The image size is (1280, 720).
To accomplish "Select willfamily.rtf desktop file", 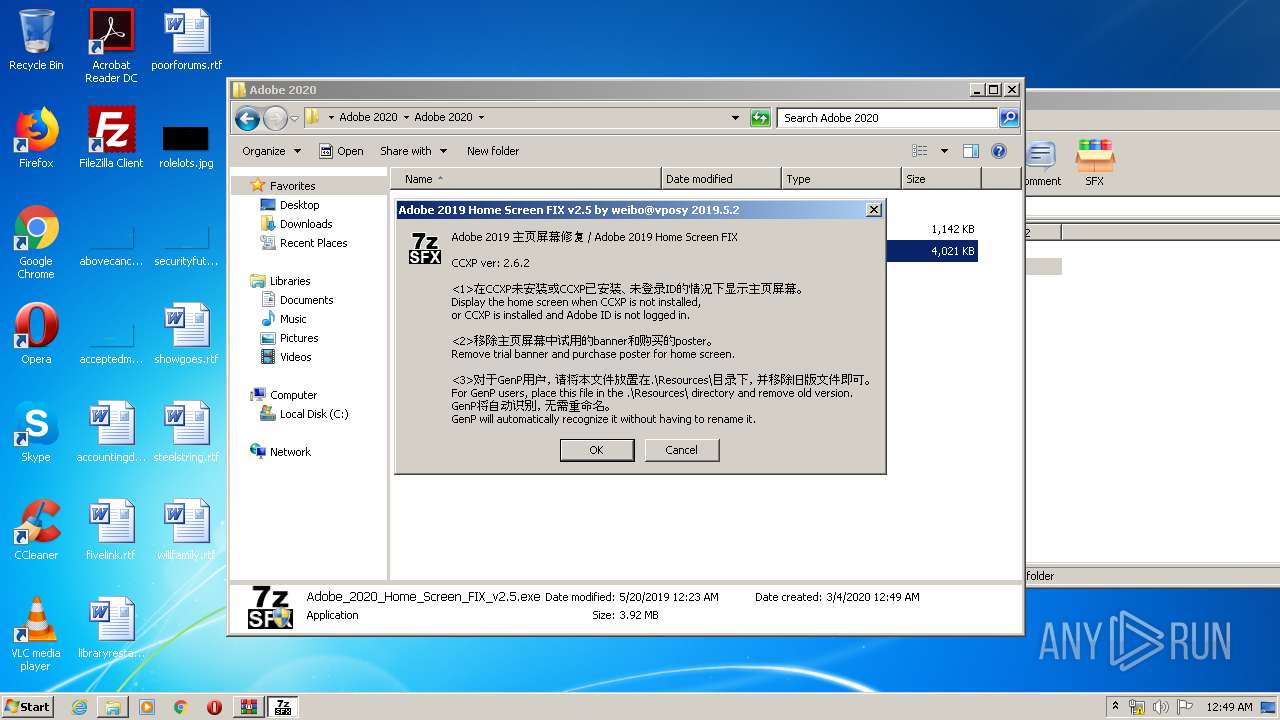I will click(x=186, y=530).
